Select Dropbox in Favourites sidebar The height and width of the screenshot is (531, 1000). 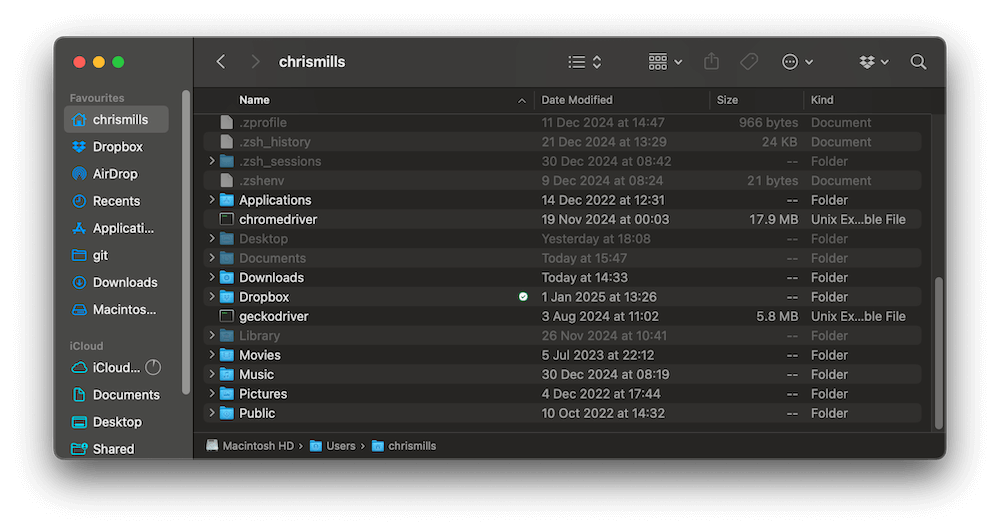pyautogui.click(x=117, y=147)
